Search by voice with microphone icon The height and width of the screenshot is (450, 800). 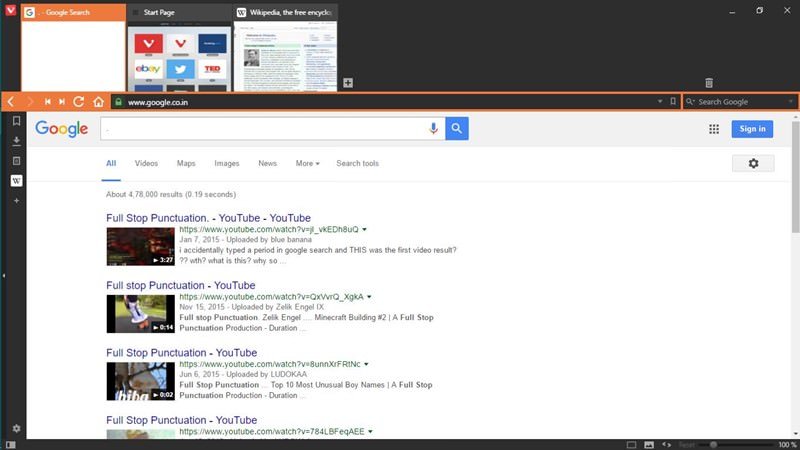[x=433, y=129]
